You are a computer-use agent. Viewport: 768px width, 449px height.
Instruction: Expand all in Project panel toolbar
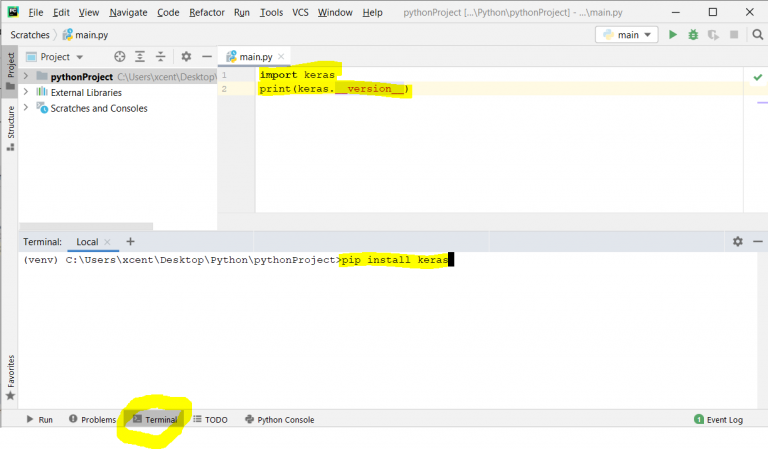pyautogui.click(x=140, y=57)
